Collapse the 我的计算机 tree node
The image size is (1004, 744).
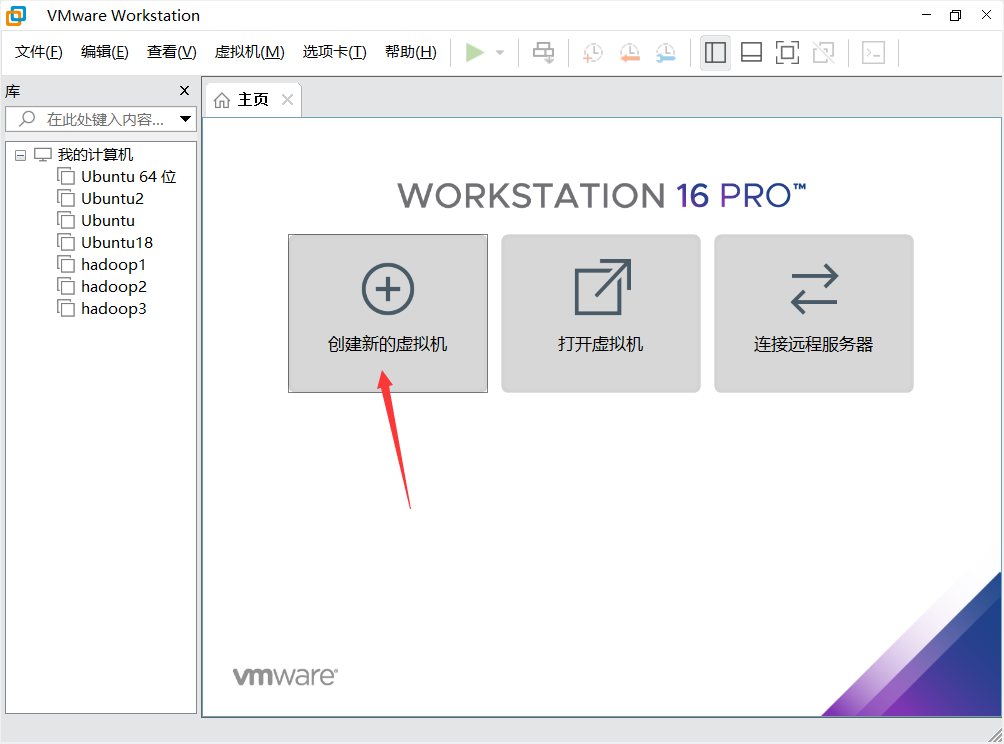tap(20, 155)
